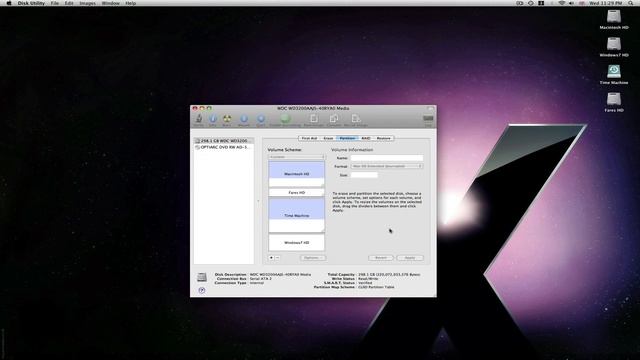640x360 pixels.
Task: Switch to the RAID tab
Action: pos(366,138)
